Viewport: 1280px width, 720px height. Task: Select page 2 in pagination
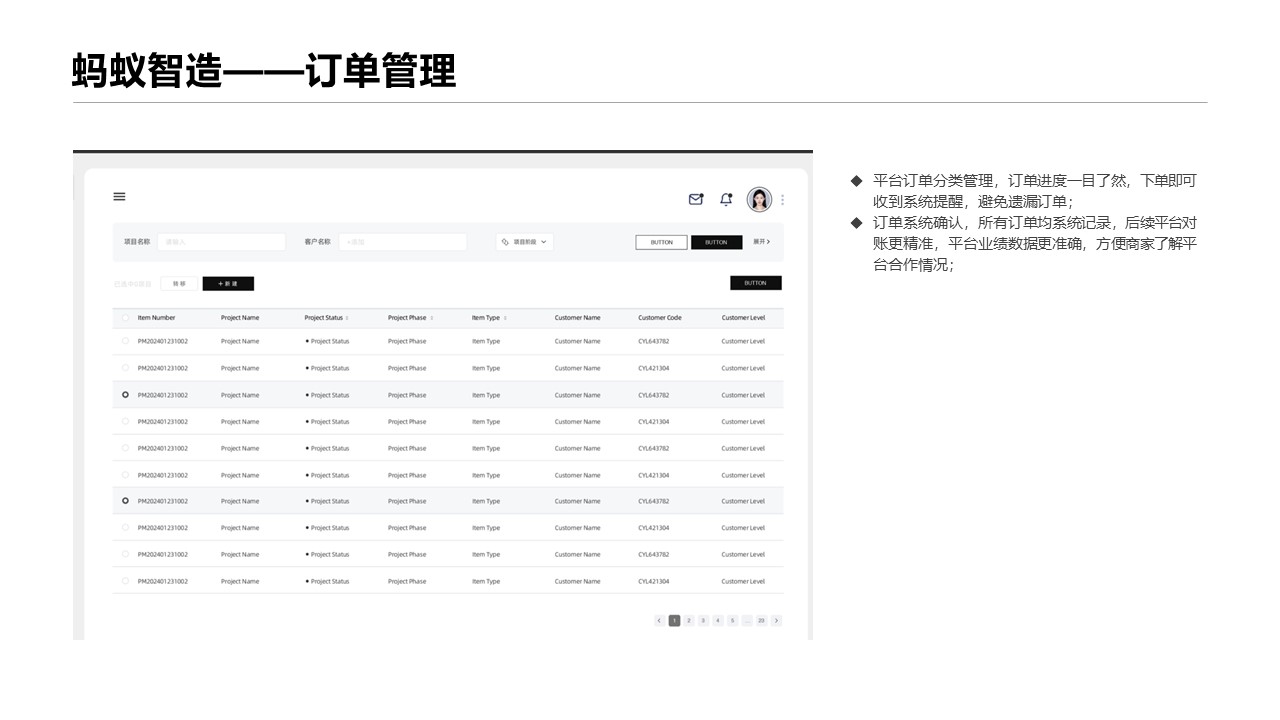click(689, 621)
